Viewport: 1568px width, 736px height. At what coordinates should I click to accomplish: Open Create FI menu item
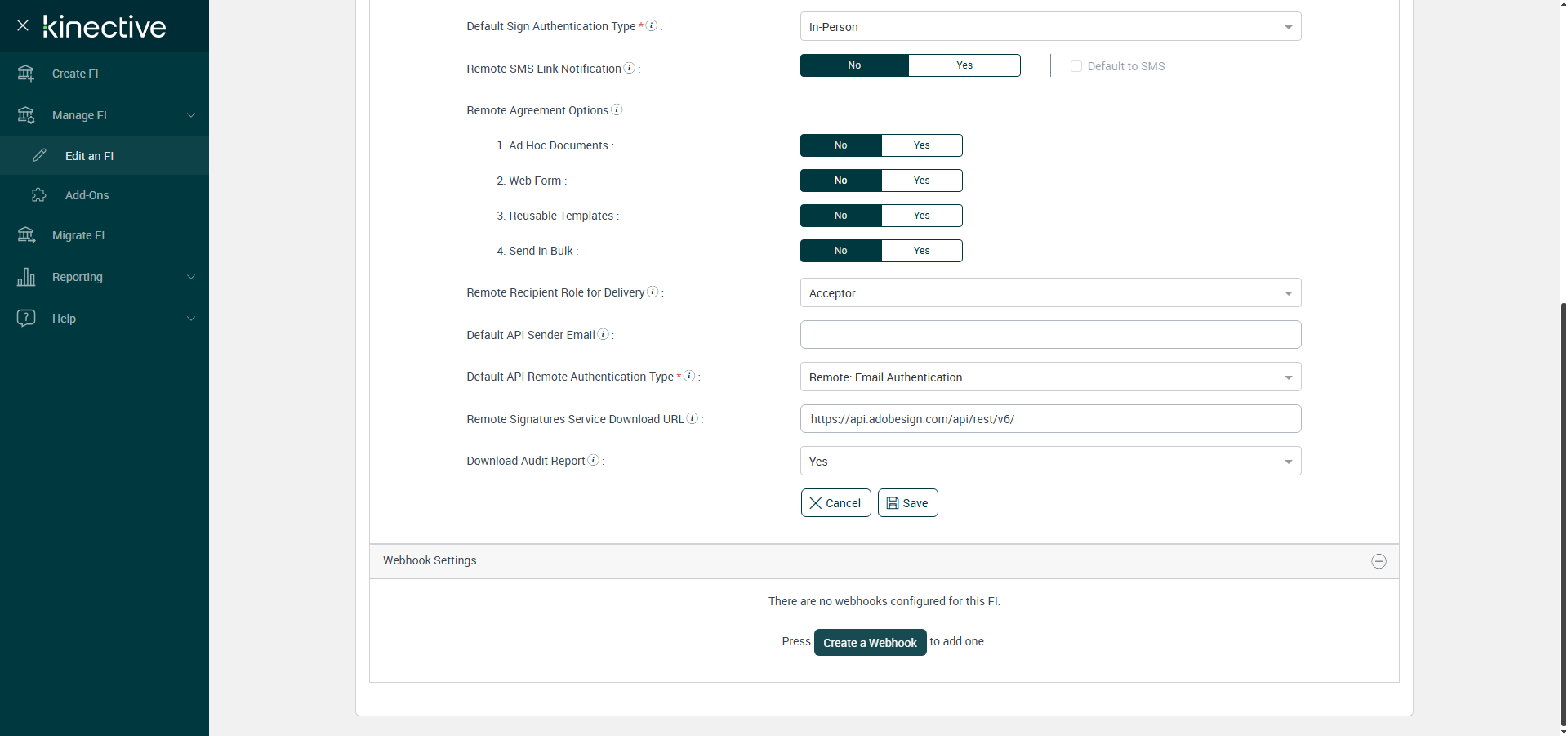(x=105, y=74)
